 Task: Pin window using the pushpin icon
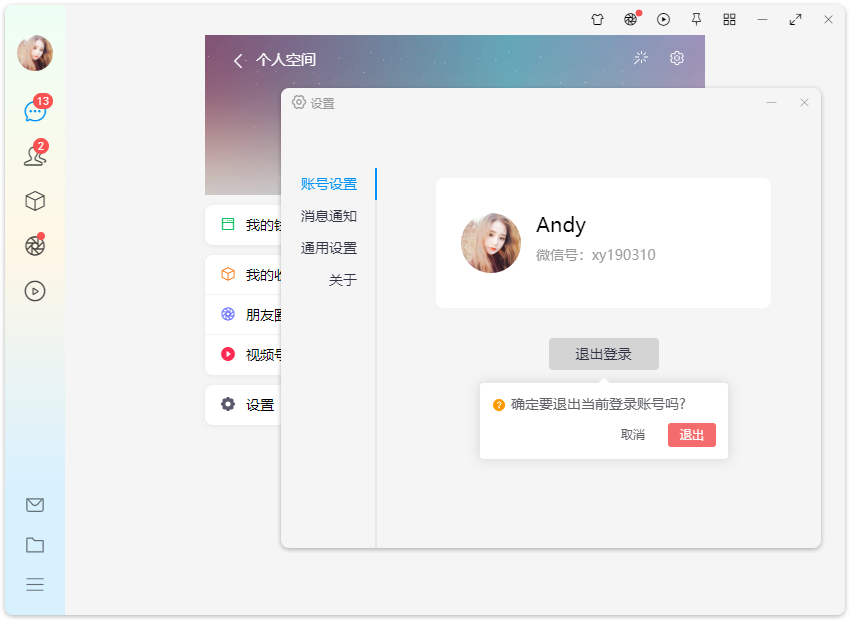[x=696, y=19]
